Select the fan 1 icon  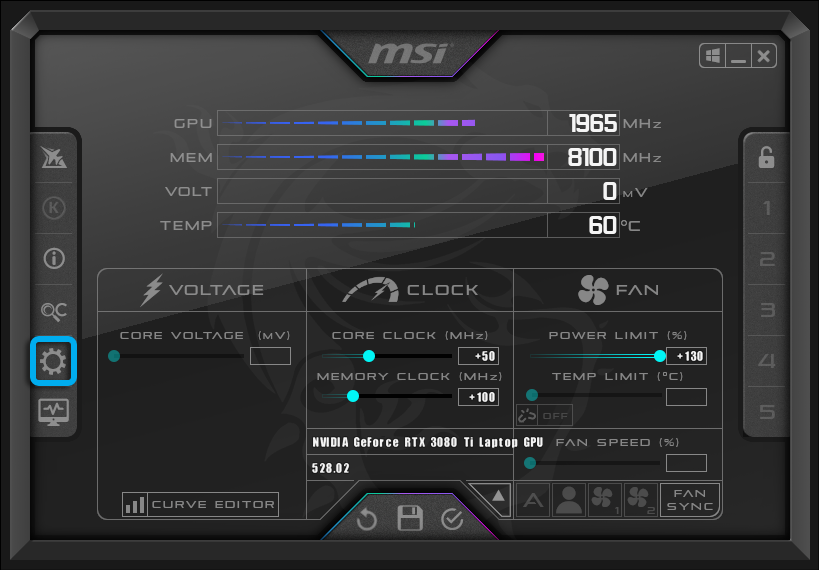coord(604,500)
